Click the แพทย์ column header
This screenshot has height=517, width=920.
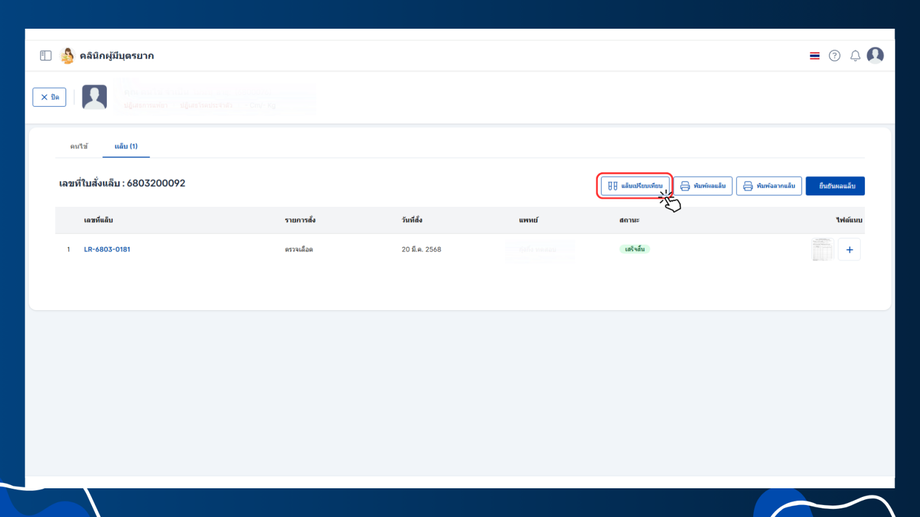click(528, 220)
